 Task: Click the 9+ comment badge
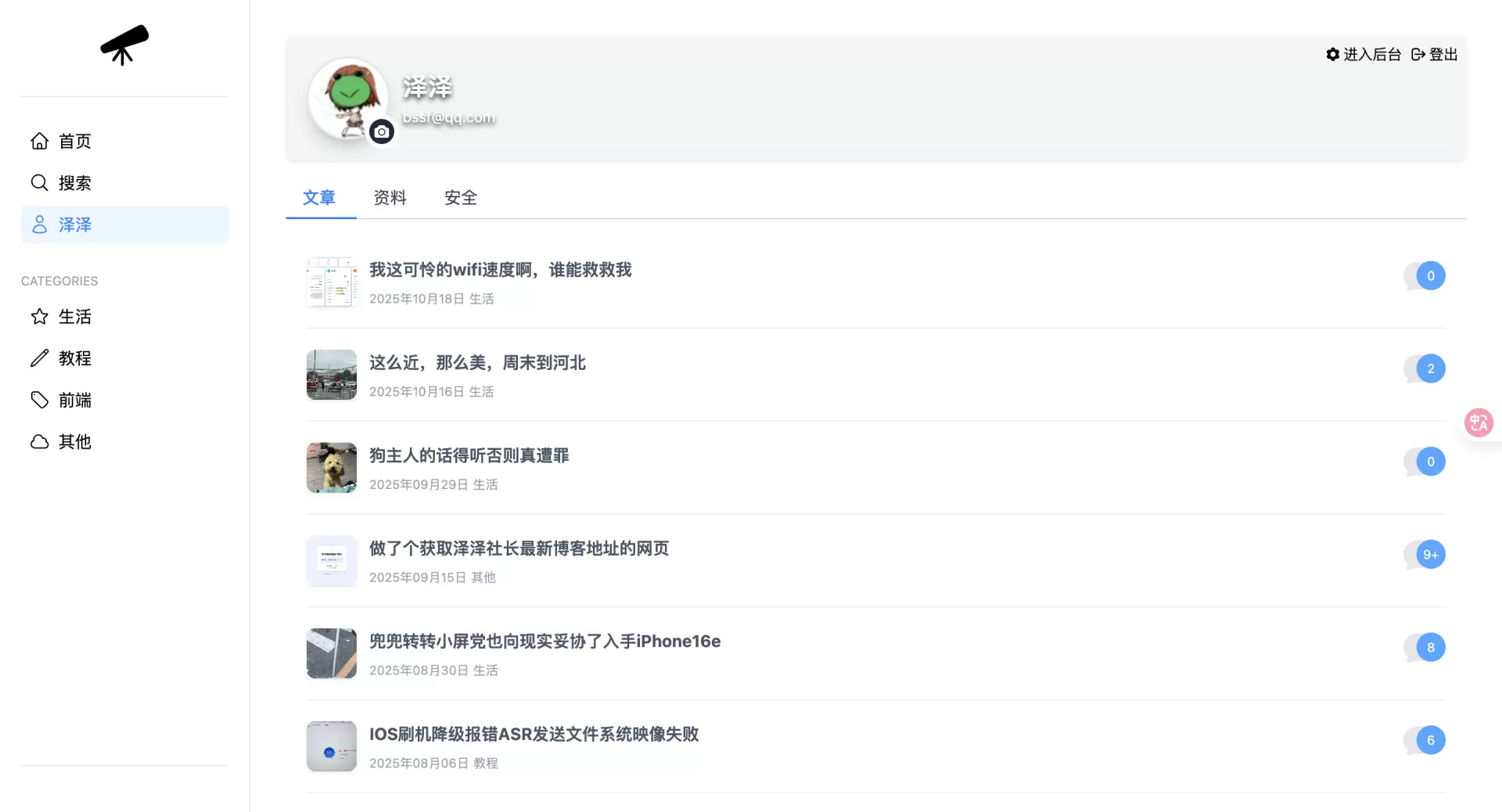pos(1430,555)
